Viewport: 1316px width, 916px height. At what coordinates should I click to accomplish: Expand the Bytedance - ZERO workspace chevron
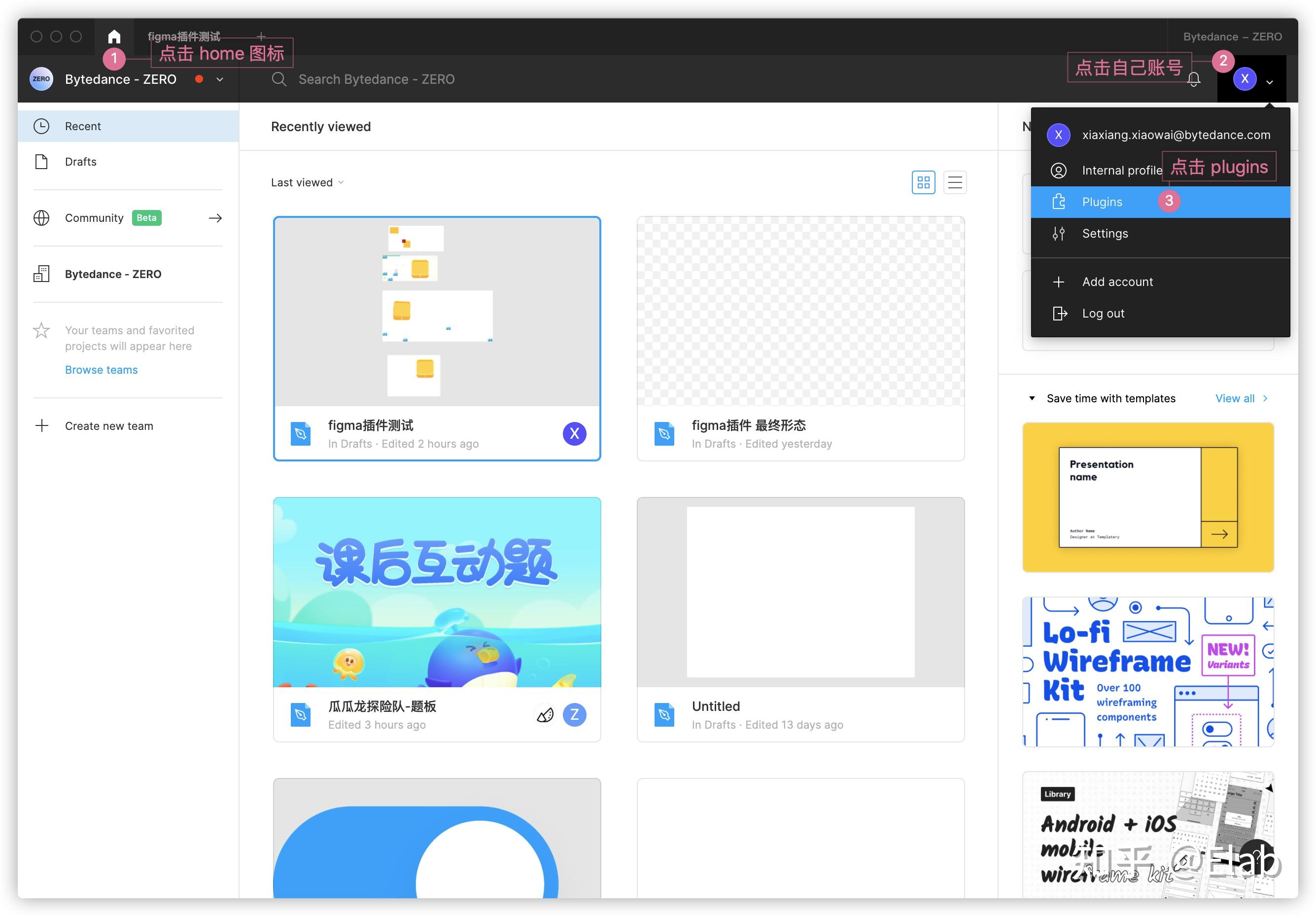pos(219,80)
